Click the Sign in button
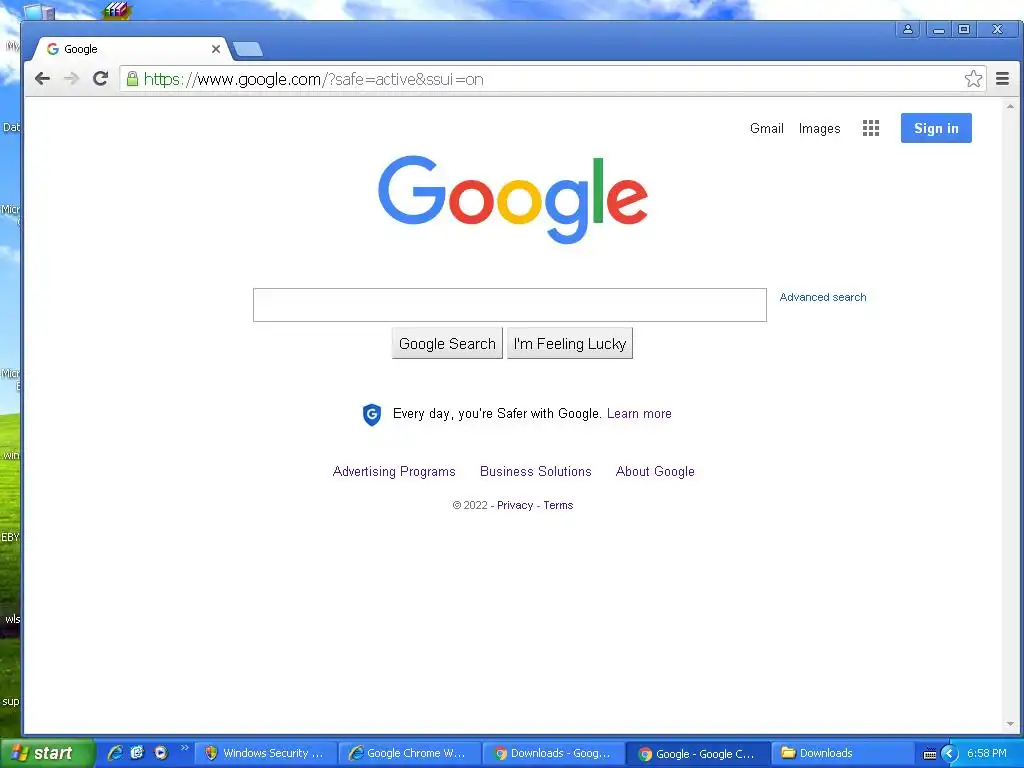1024x768 pixels. 936,128
